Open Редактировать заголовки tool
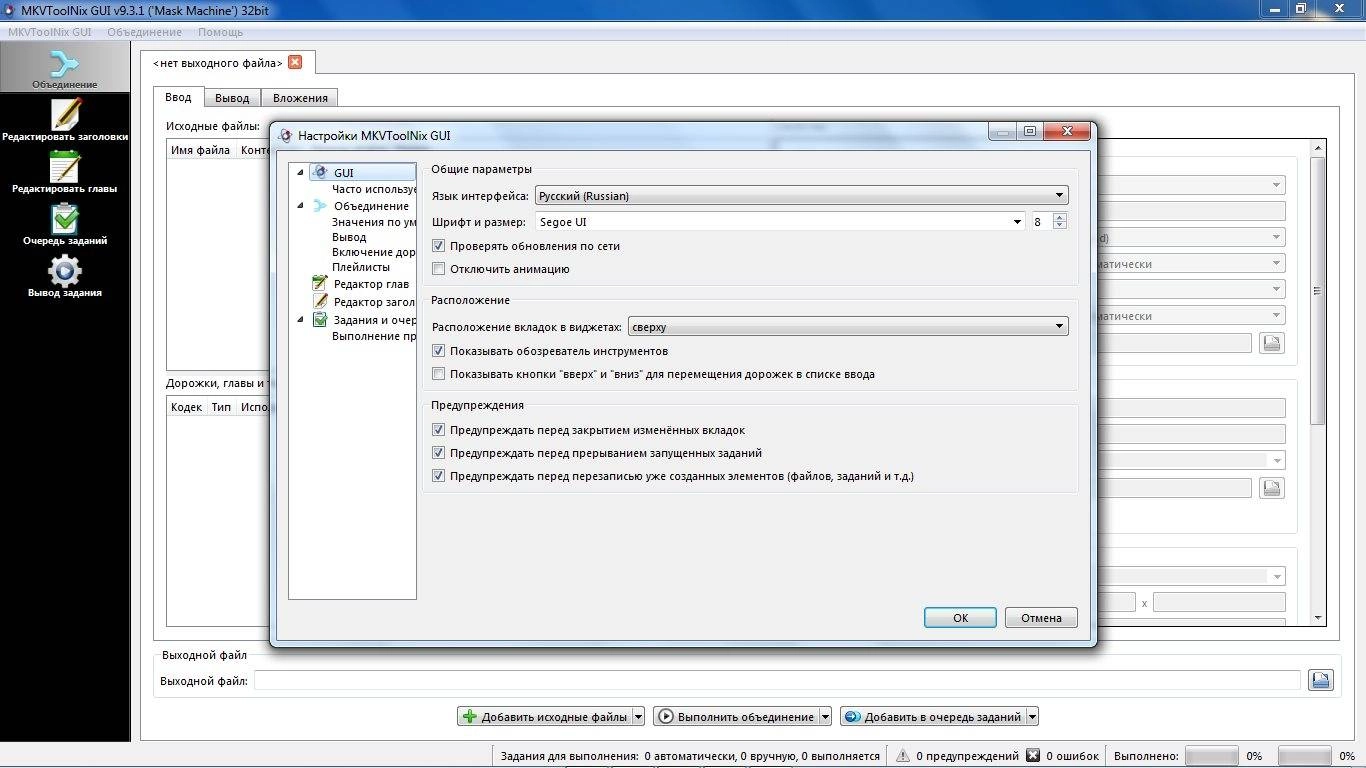1366x768 pixels. (65, 119)
